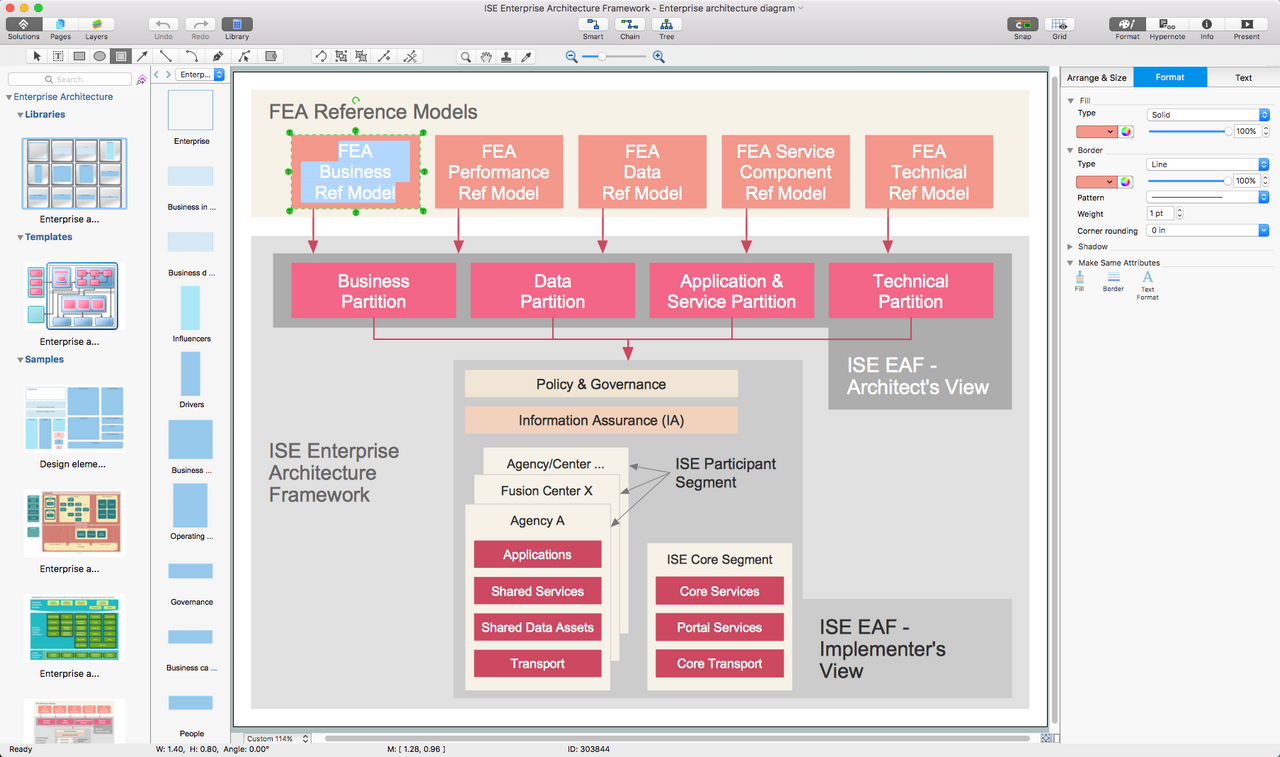Click the Undo button
The image size is (1280, 757).
pos(163,22)
